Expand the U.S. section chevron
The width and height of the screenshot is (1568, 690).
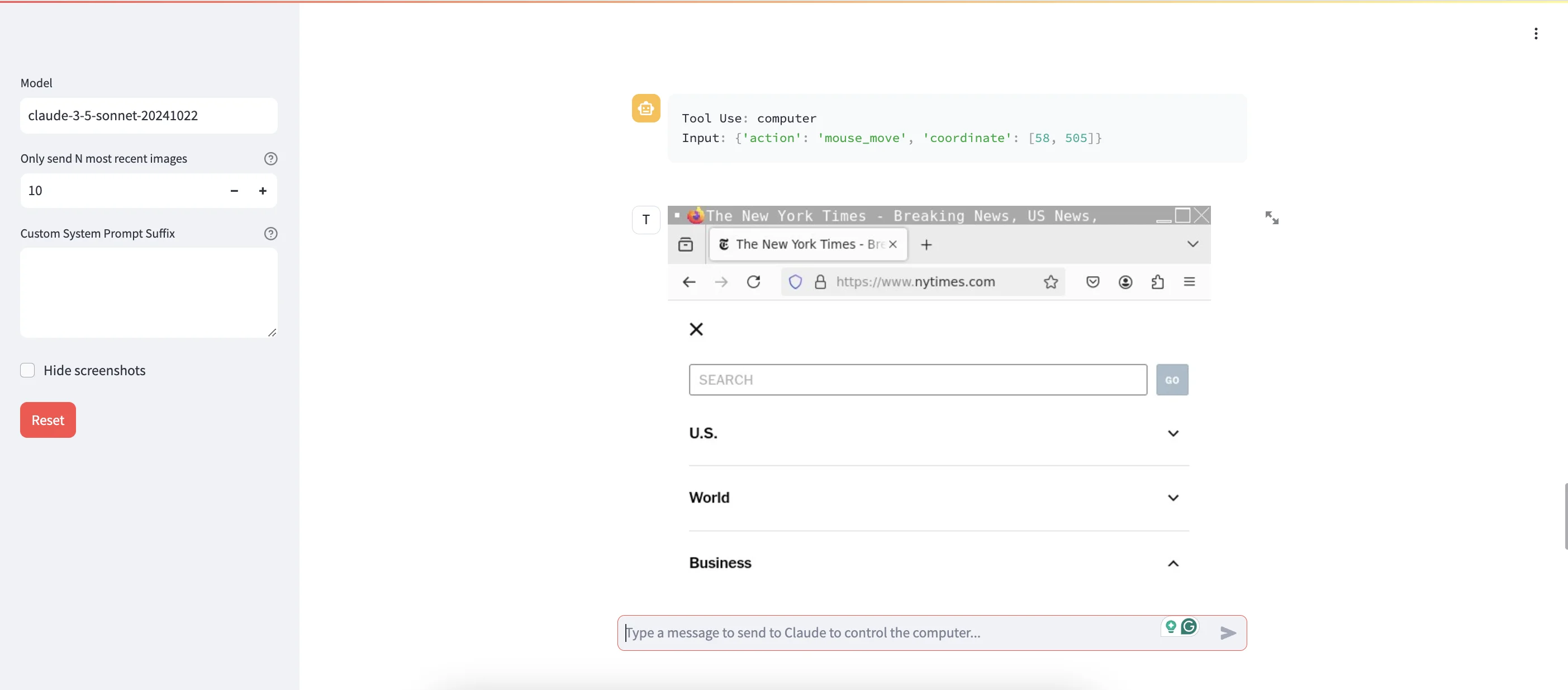point(1173,433)
